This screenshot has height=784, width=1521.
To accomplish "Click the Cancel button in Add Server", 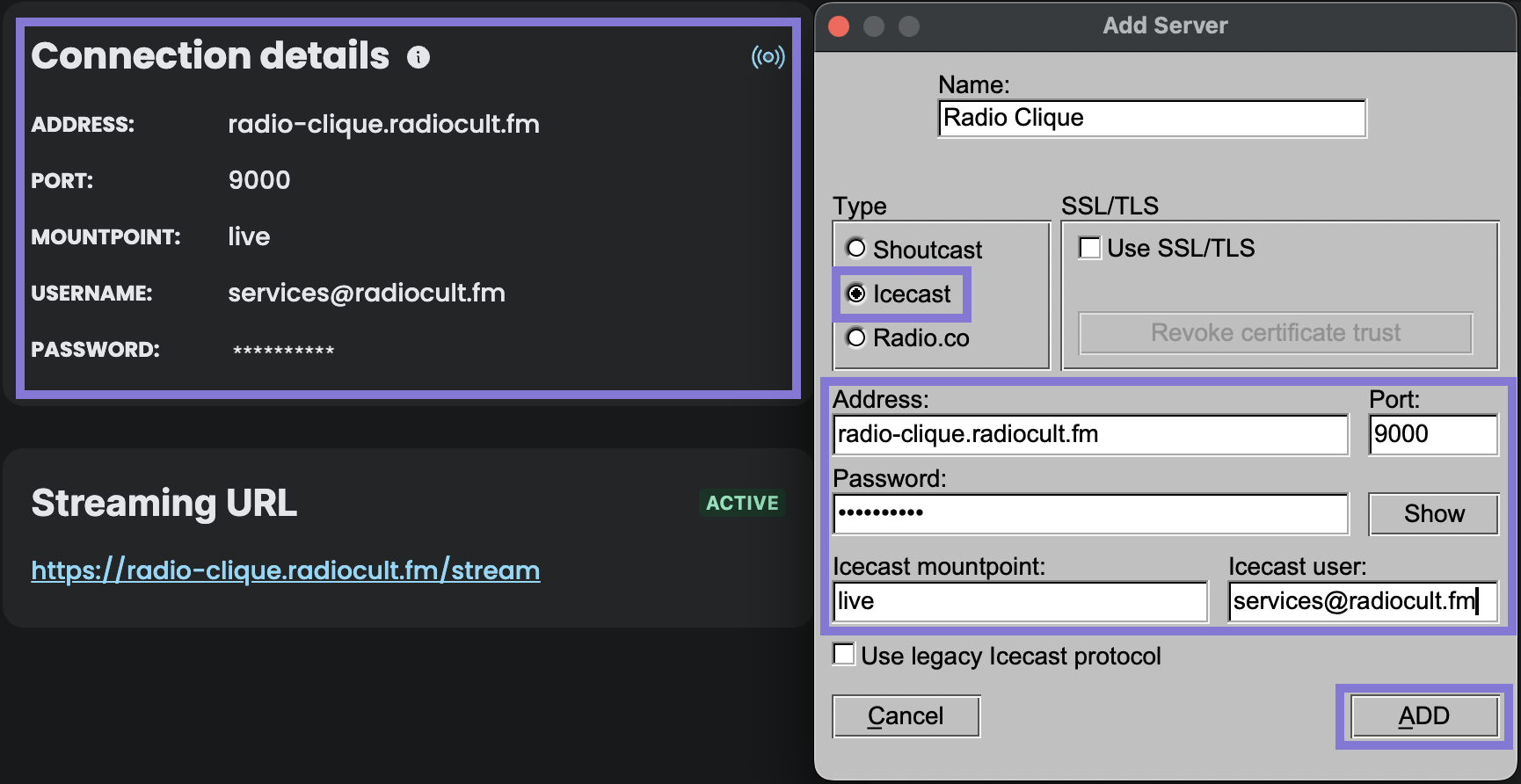I will coord(906,716).
